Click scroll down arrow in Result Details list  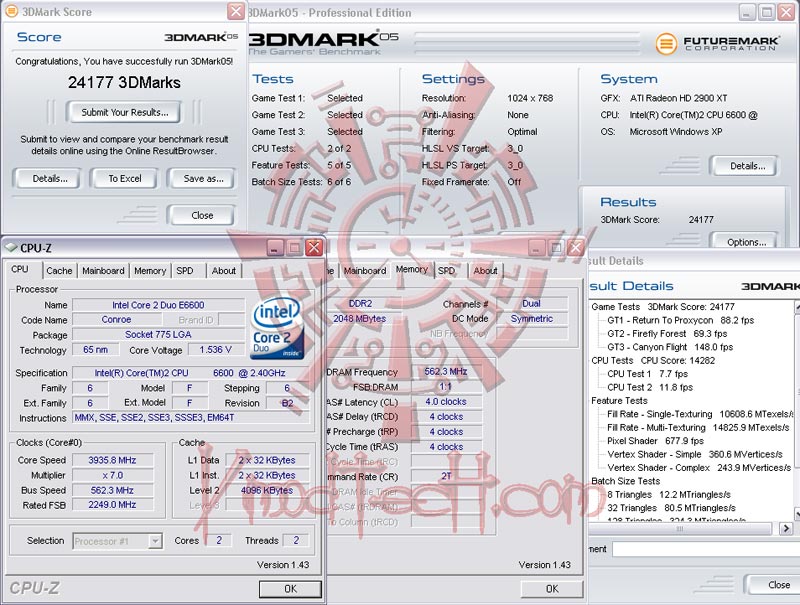pos(797,513)
